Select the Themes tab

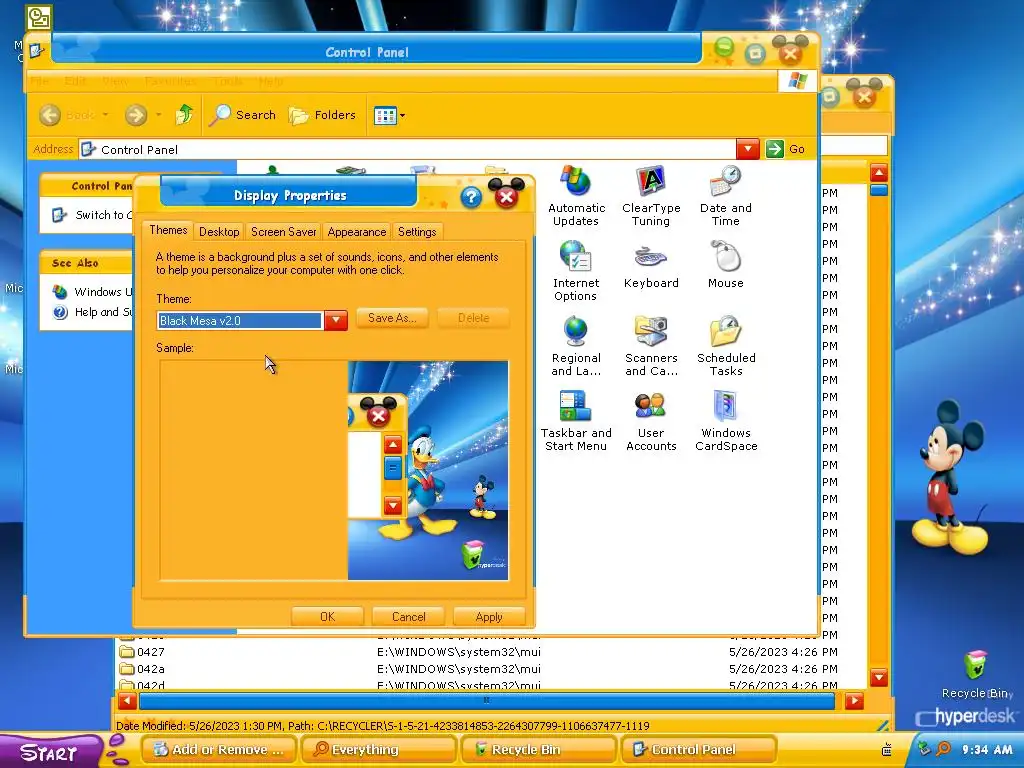[x=168, y=230]
